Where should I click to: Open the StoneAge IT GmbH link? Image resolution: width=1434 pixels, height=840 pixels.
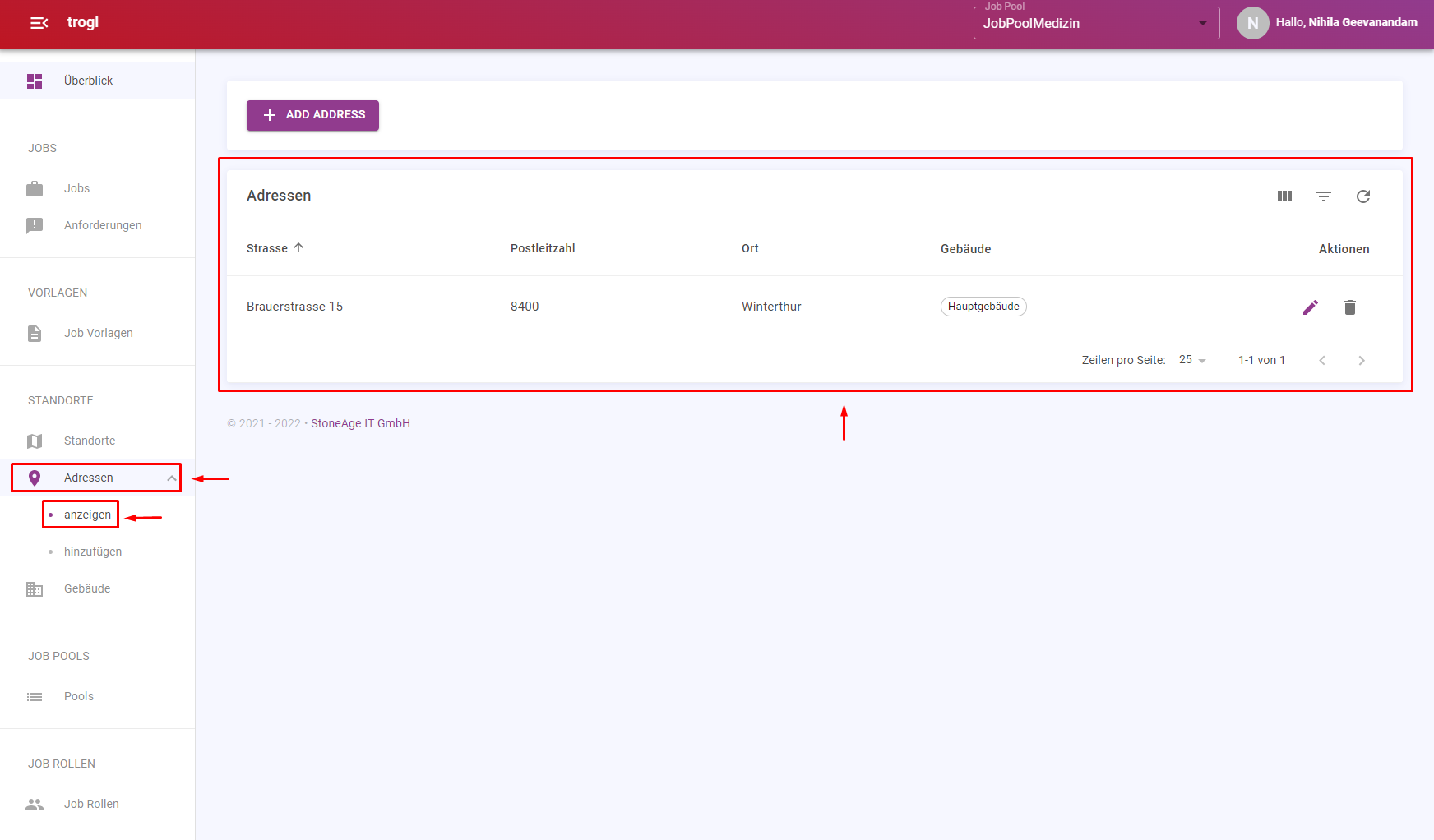coord(360,423)
